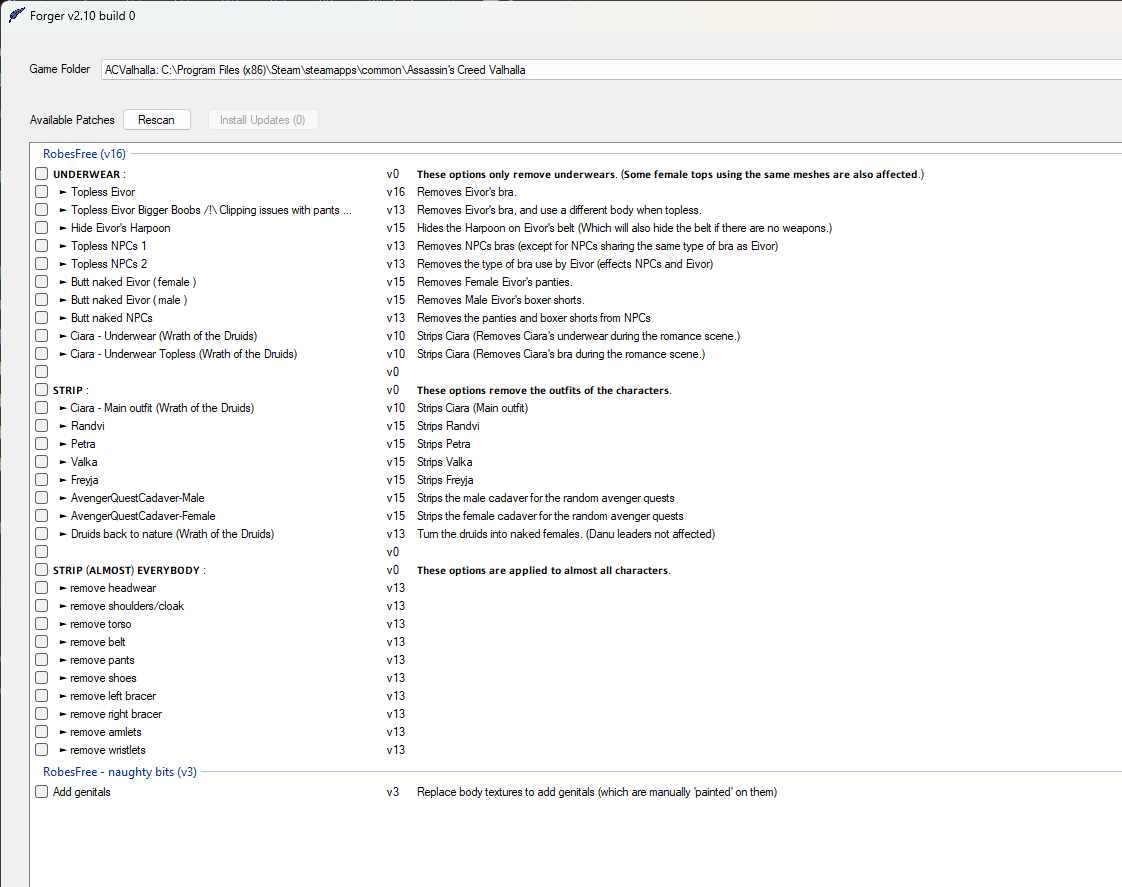Tick the AvengerQuestCadaver-Male checkbox

(x=42, y=498)
